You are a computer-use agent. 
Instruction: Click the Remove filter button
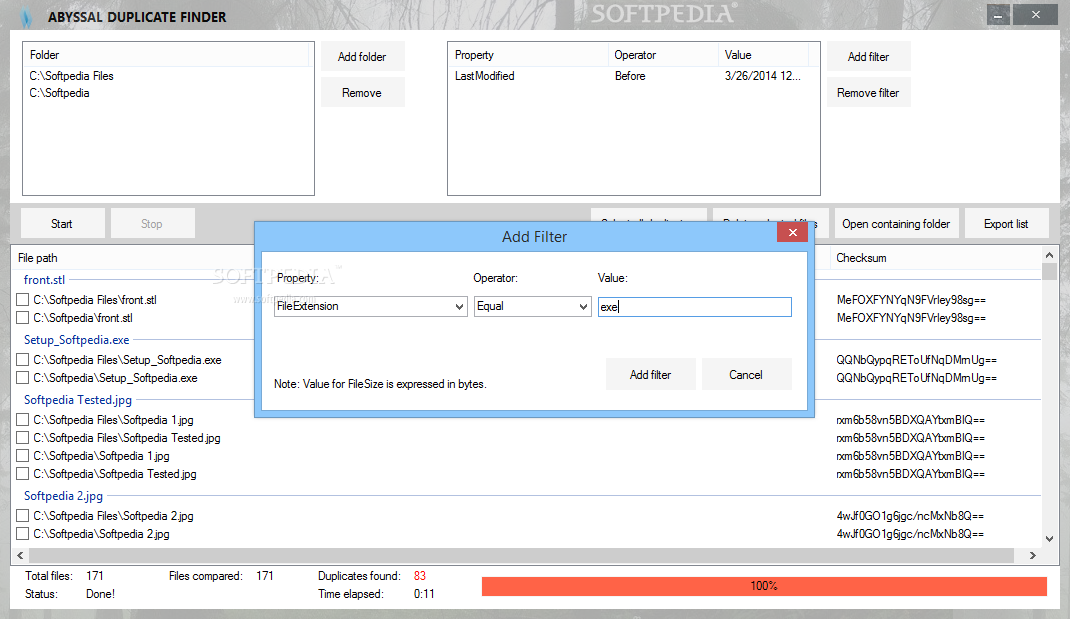pos(869,93)
